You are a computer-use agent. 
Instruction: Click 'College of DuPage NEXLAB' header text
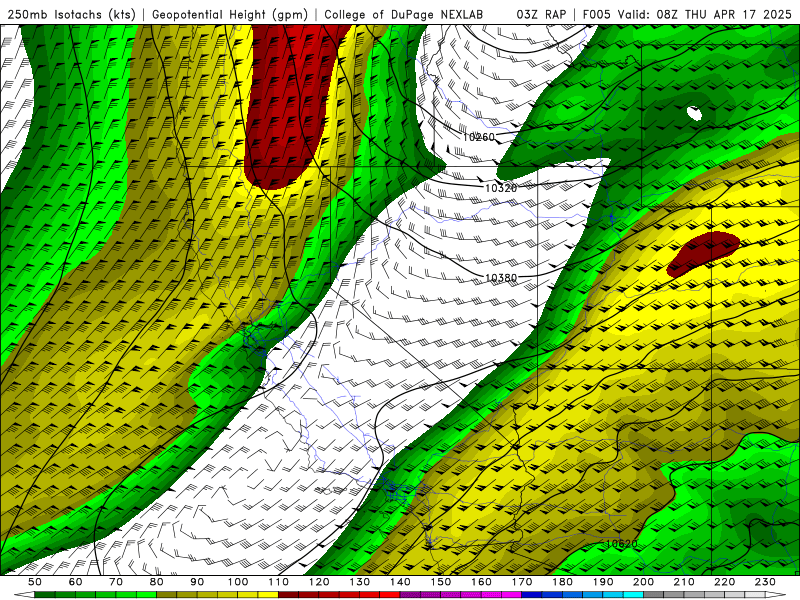pyautogui.click(x=404, y=15)
